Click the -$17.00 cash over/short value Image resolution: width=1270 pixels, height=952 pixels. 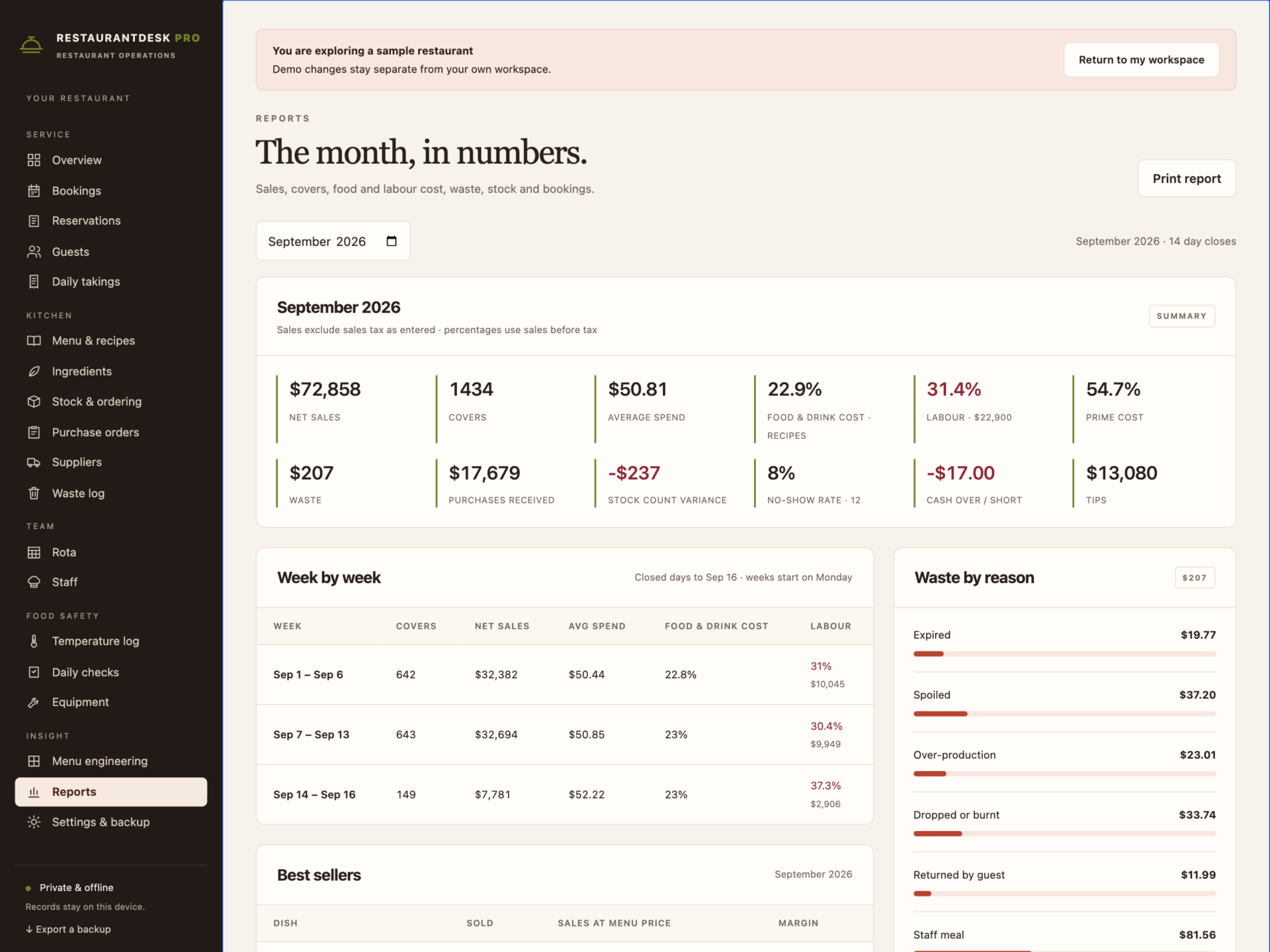point(960,473)
